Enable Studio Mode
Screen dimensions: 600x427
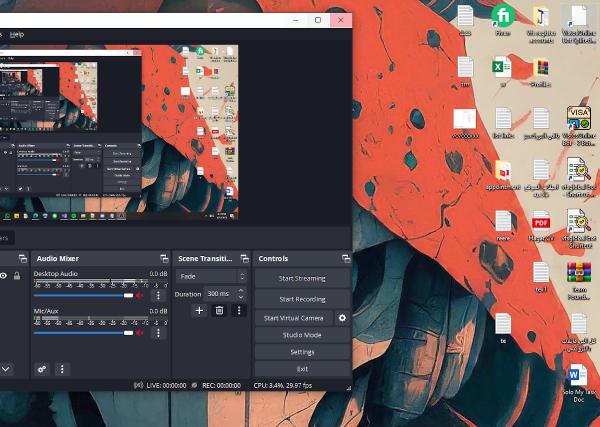(302, 335)
